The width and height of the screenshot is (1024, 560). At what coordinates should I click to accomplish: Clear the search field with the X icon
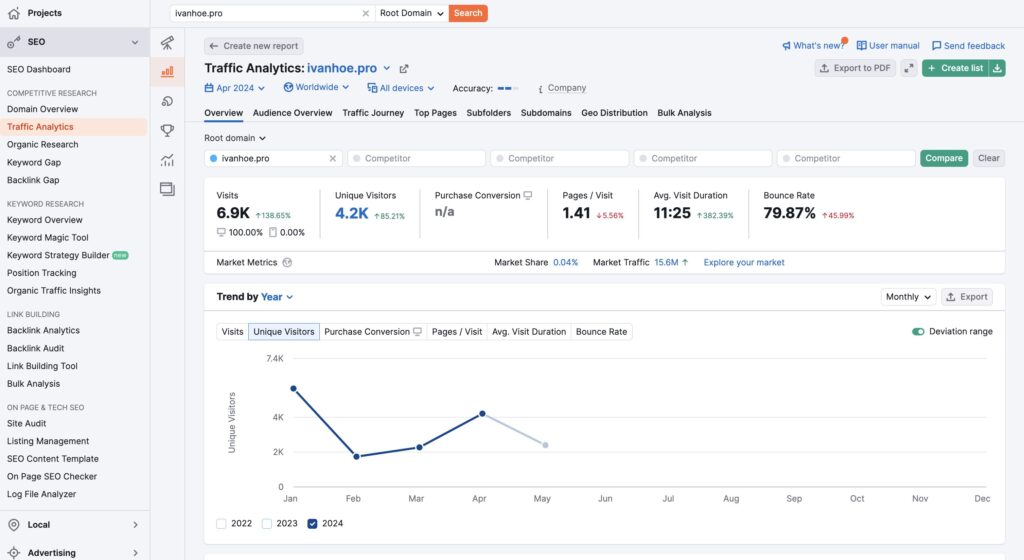tap(365, 13)
